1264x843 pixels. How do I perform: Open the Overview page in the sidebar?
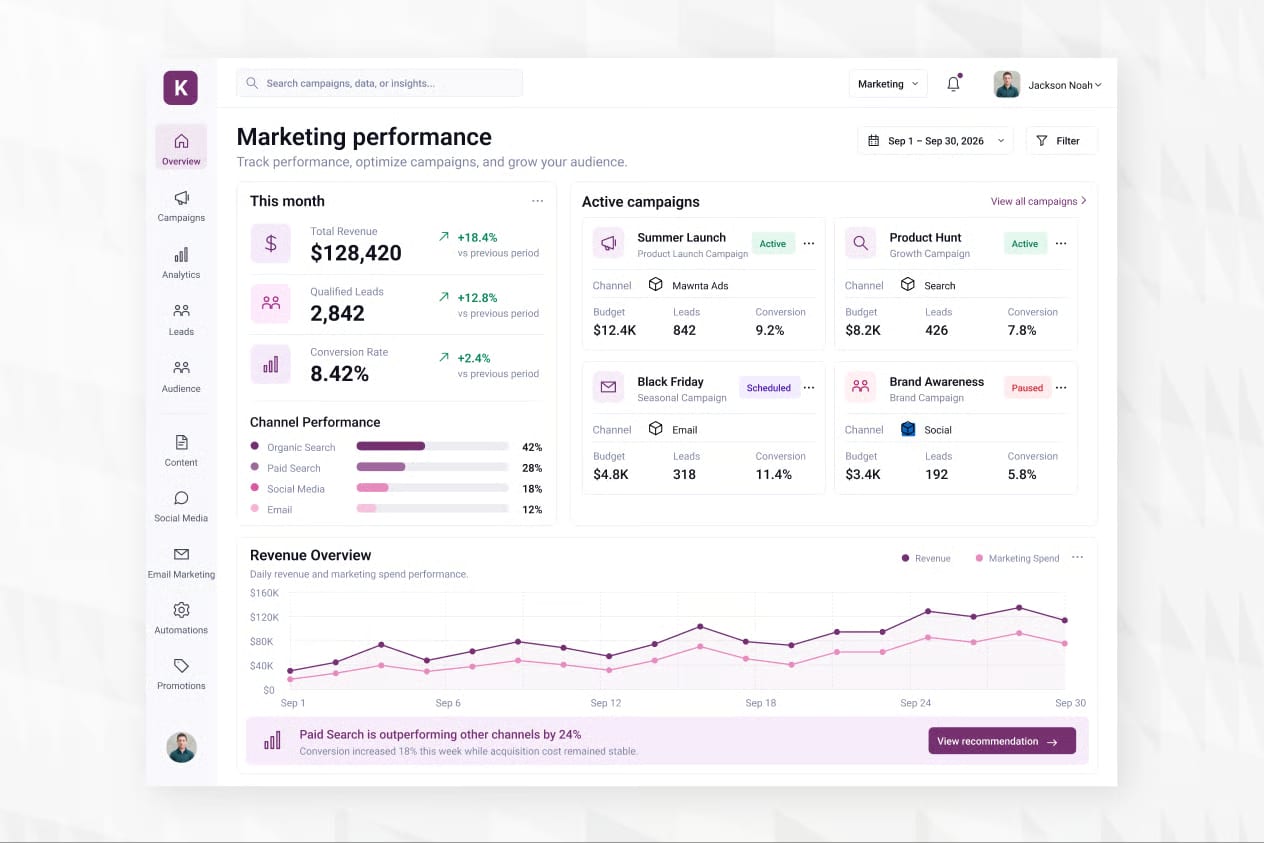[x=181, y=147]
